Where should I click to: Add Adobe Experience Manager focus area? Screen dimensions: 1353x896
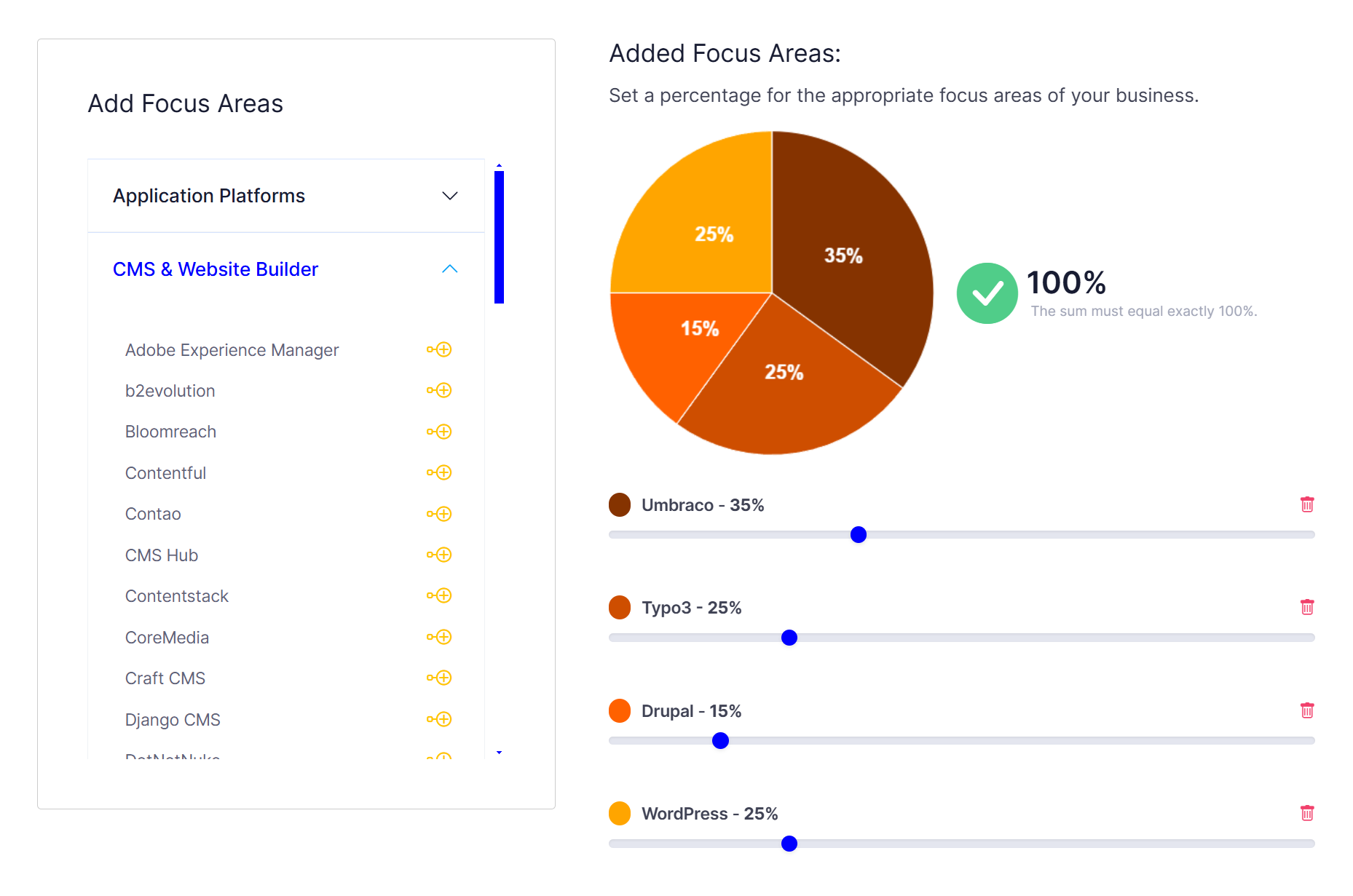(439, 349)
